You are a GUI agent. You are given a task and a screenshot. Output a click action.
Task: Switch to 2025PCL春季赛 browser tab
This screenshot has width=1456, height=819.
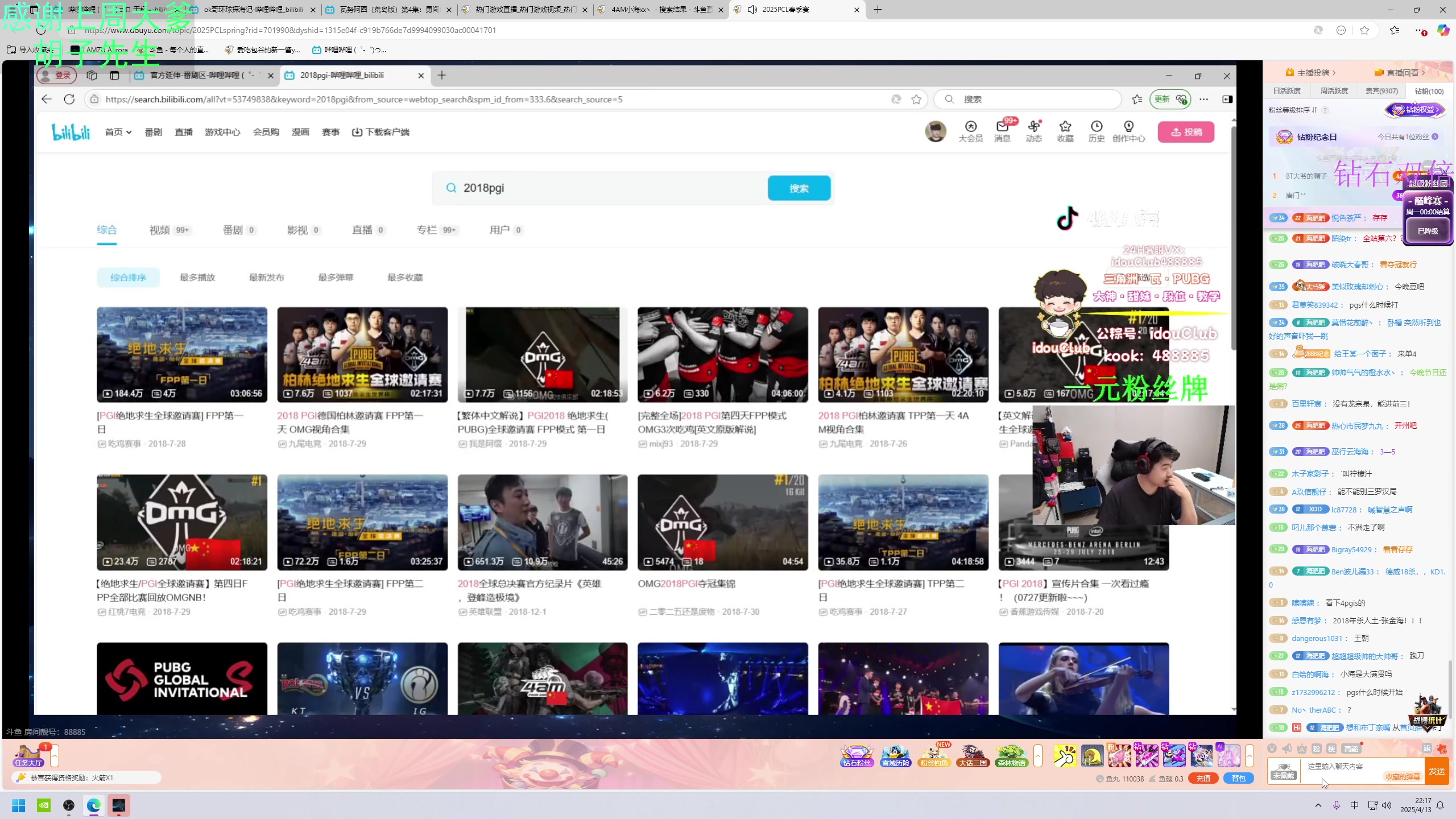click(x=796, y=10)
